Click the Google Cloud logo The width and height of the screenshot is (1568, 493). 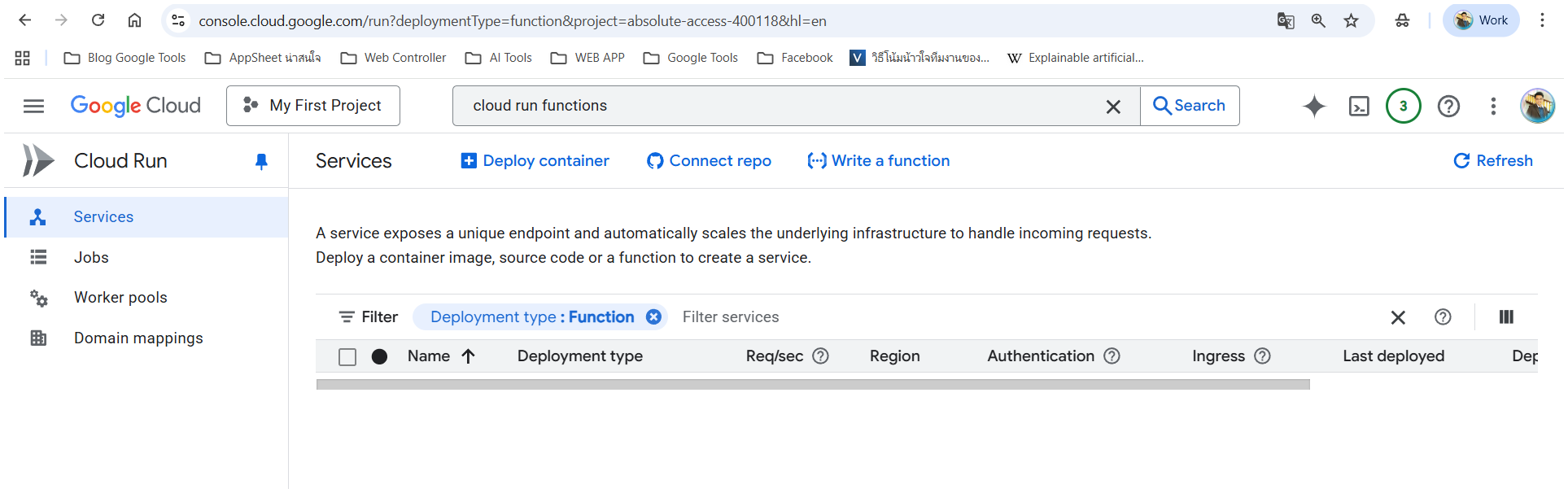coord(136,106)
